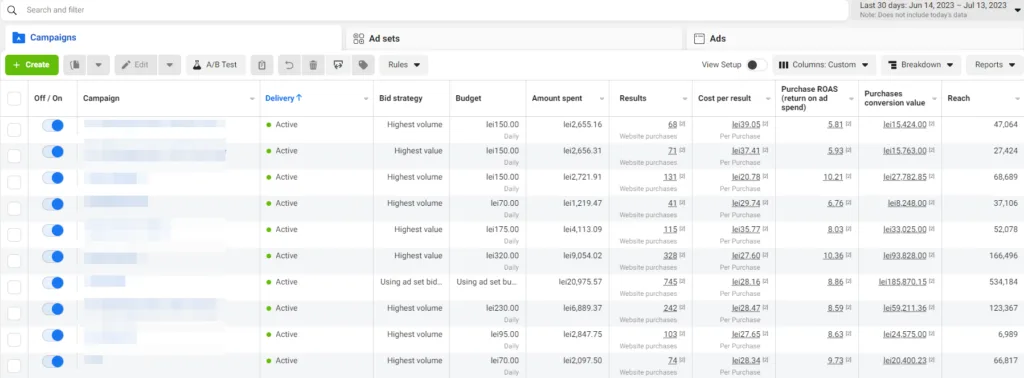
Task: Turn off campaign with lei9,054.02 spent
Action: (53, 257)
